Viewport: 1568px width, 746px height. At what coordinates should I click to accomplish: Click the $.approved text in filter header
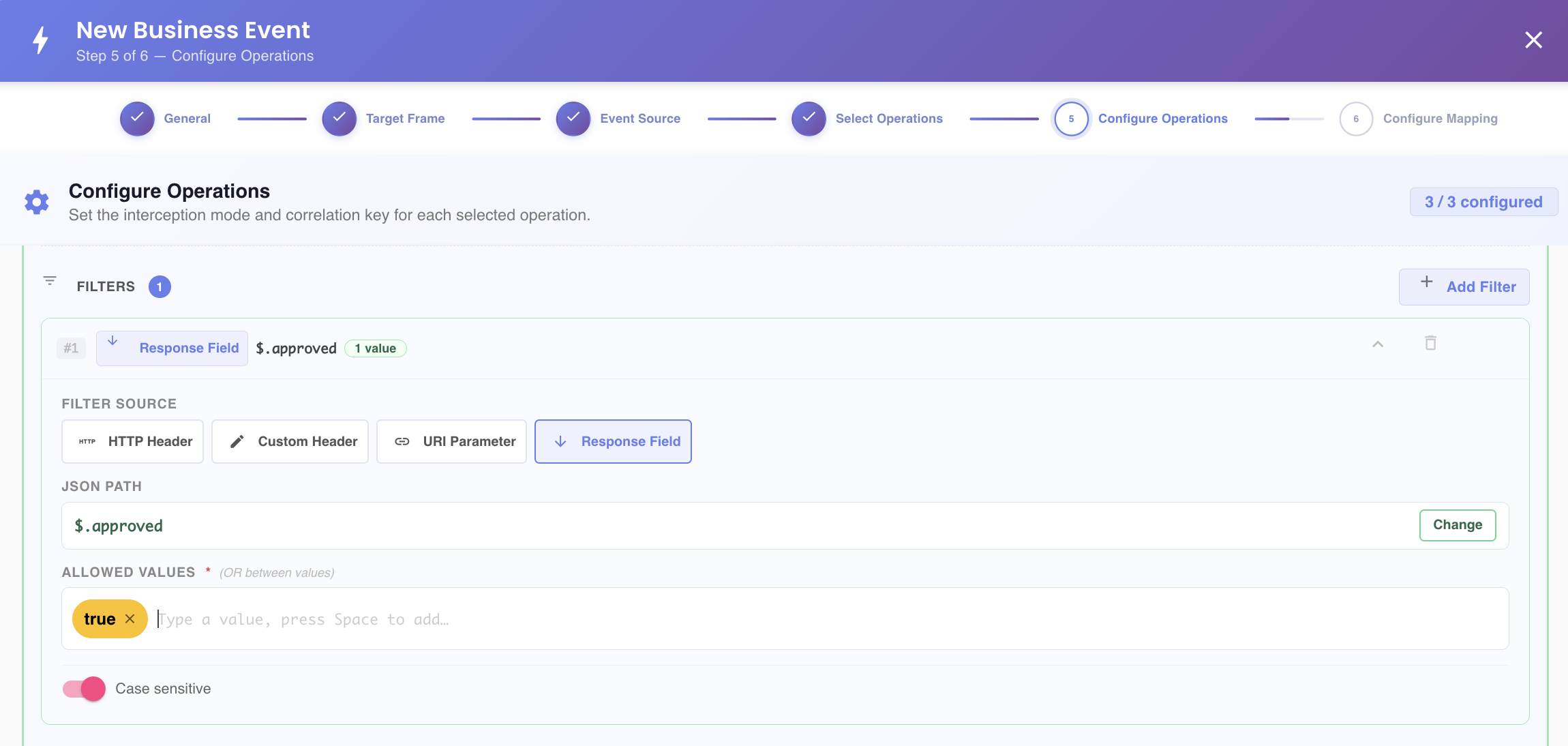point(296,348)
